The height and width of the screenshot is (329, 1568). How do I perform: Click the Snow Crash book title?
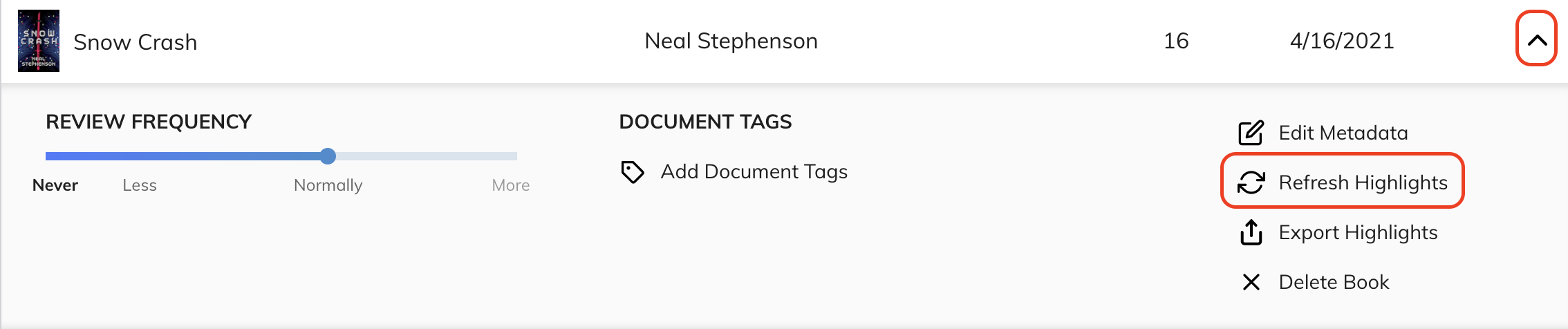(135, 42)
